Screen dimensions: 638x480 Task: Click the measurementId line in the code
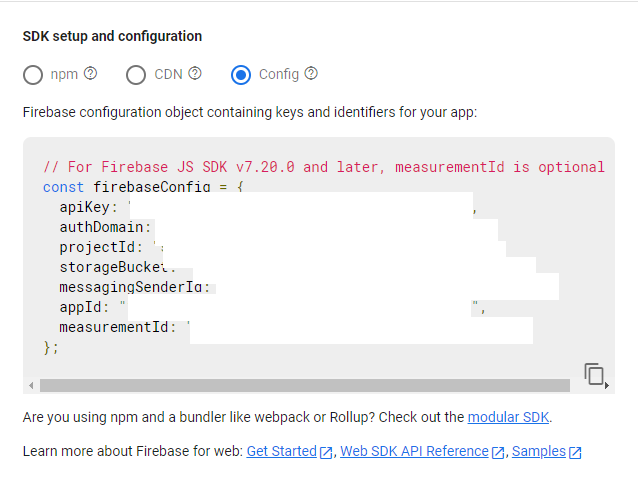[x=117, y=327]
